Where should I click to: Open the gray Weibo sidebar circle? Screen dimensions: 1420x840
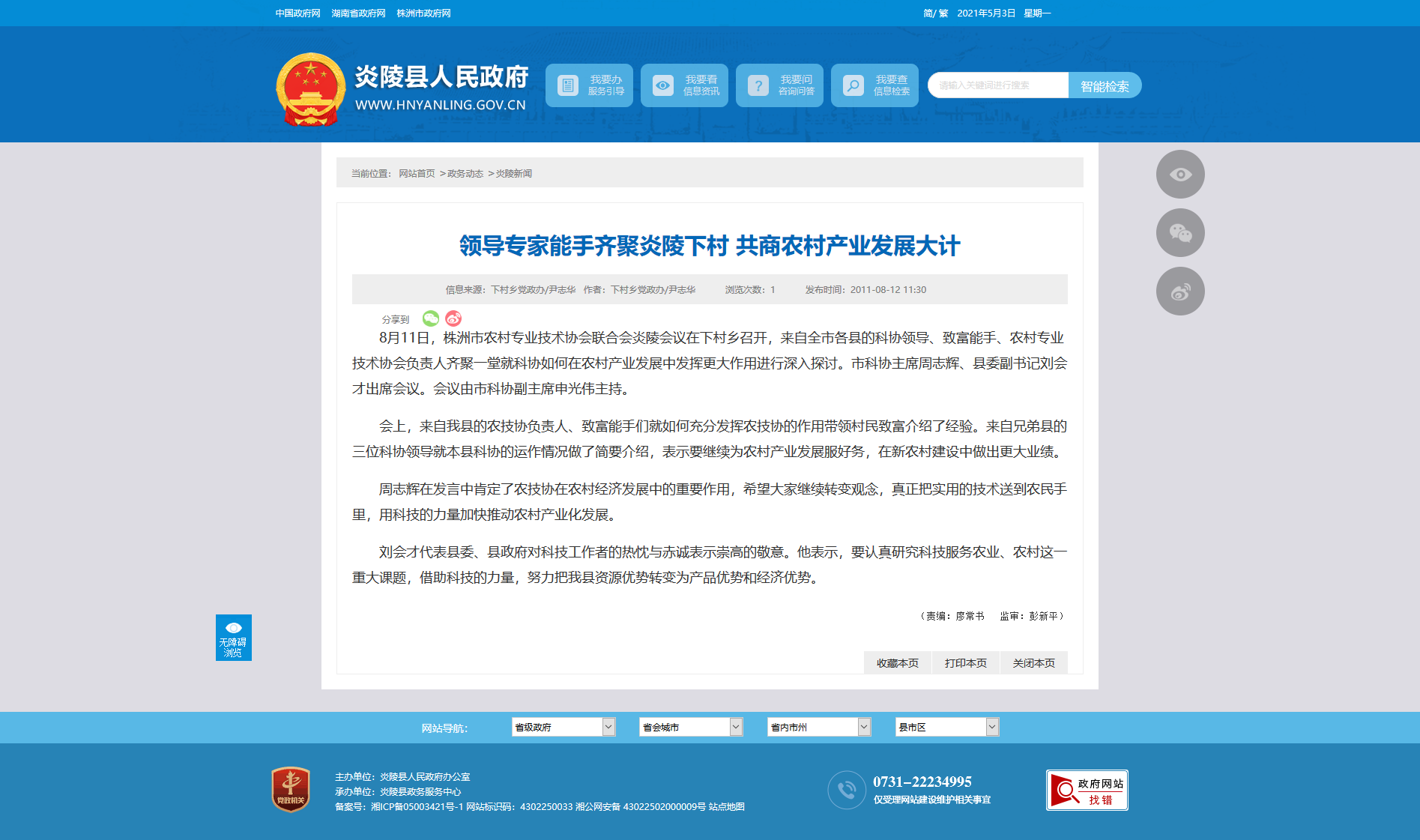click(x=1180, y=291)
